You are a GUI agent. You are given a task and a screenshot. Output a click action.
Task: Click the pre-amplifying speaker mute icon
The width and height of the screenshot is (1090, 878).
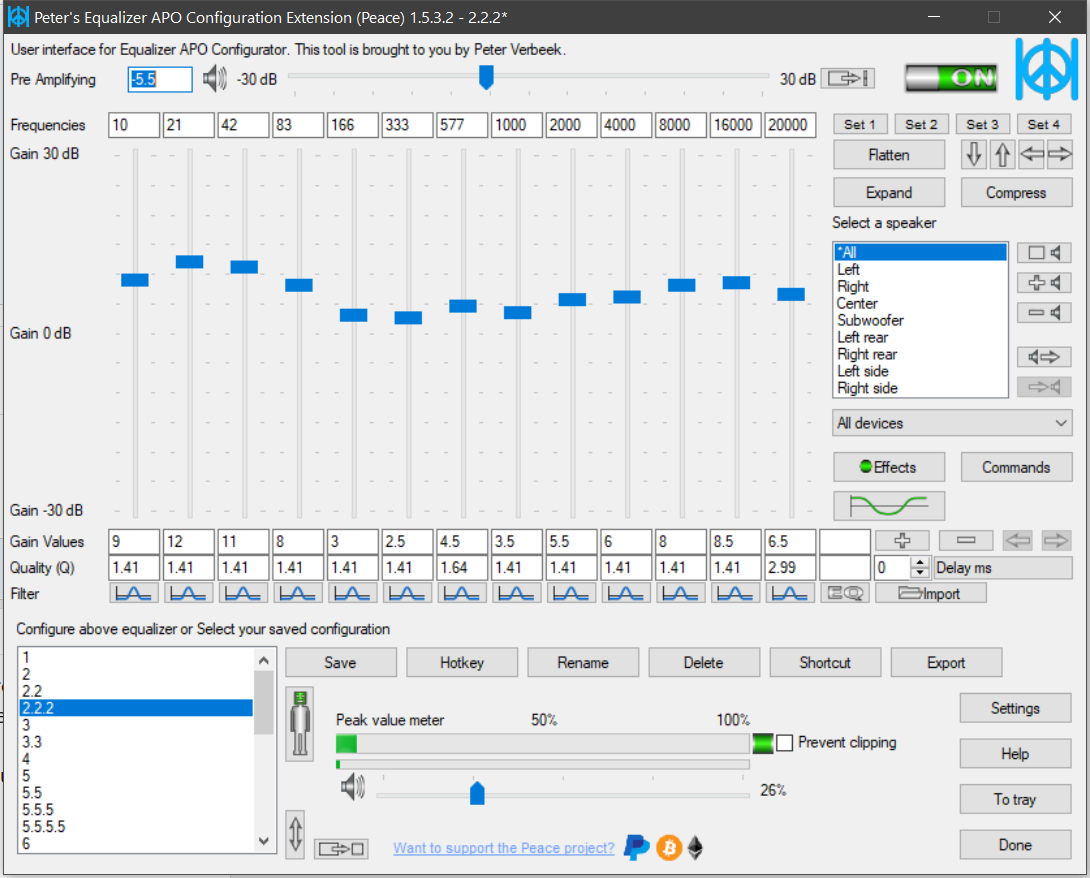(x=215, y=79)
